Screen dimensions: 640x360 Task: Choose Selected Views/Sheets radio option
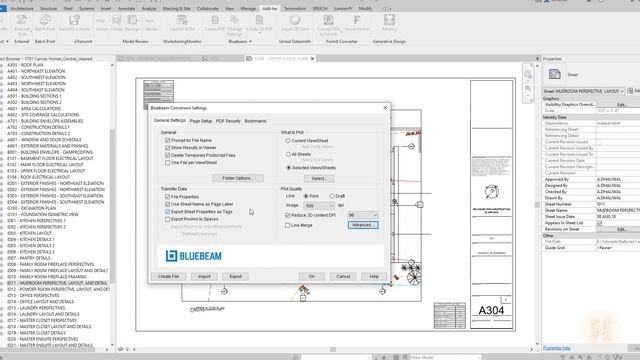[x=288, y=168]
